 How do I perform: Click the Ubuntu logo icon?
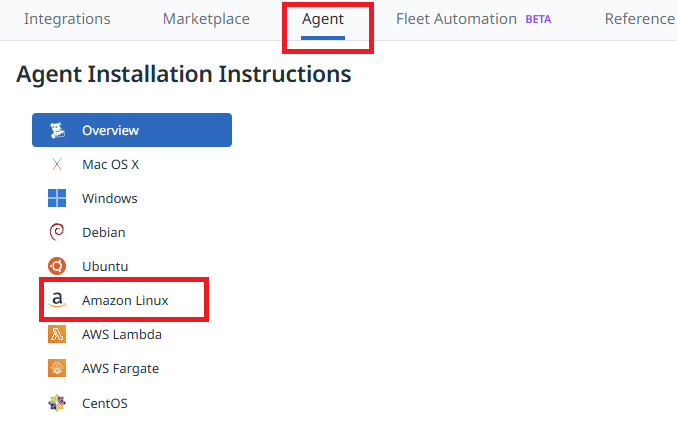pos(57,266)
